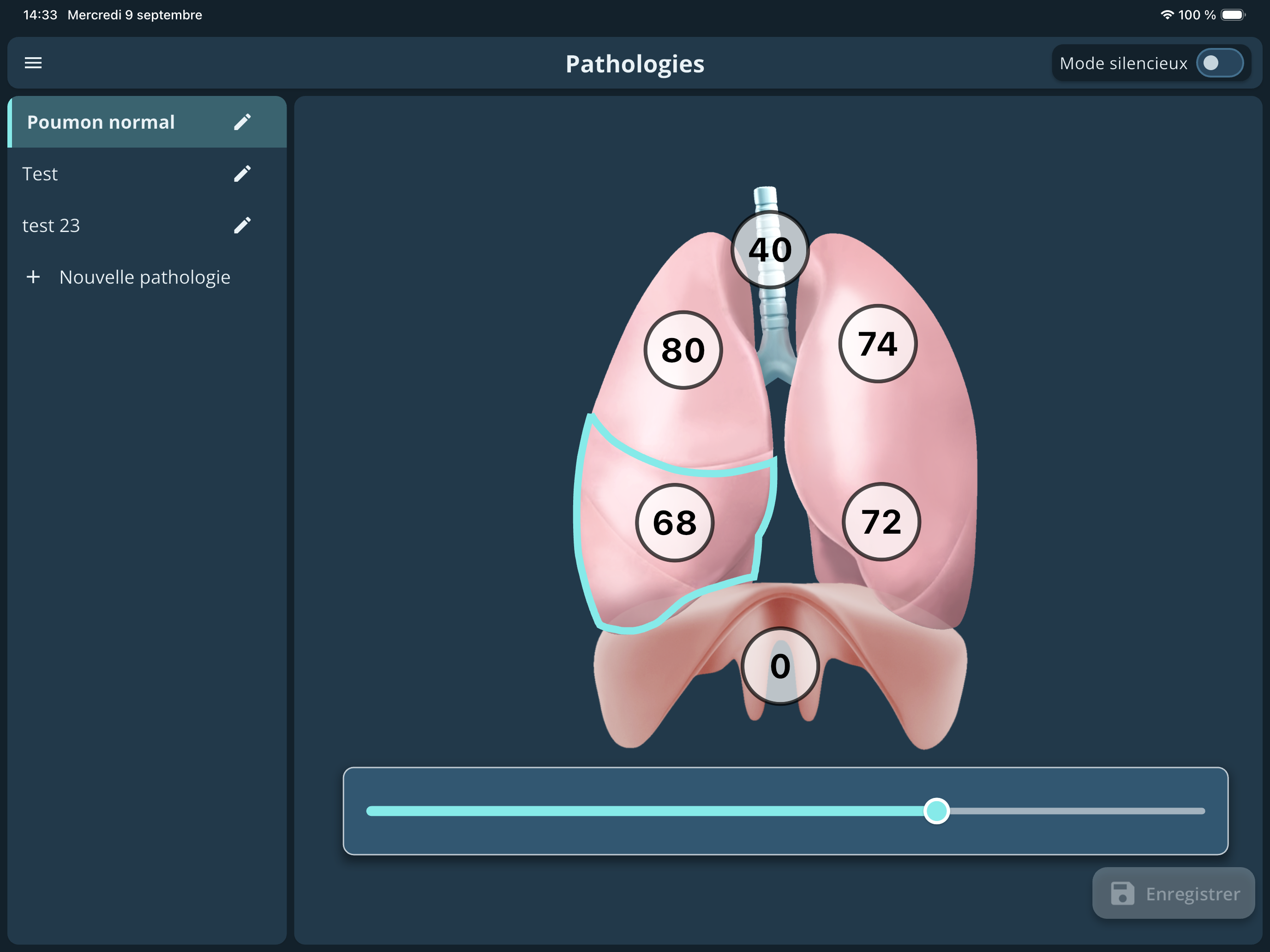Select the Test pathology entry

(x=147, y=173)
